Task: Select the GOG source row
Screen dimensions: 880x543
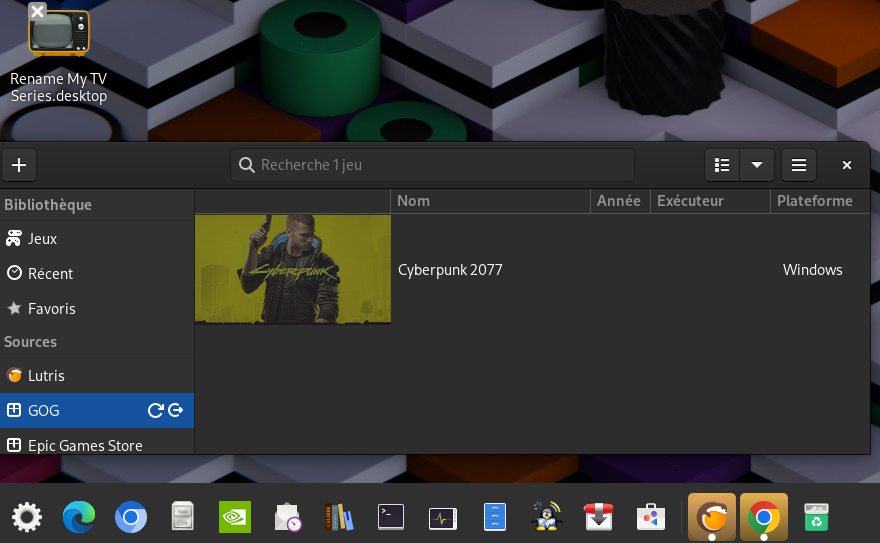Action: [x=97, y=411]
